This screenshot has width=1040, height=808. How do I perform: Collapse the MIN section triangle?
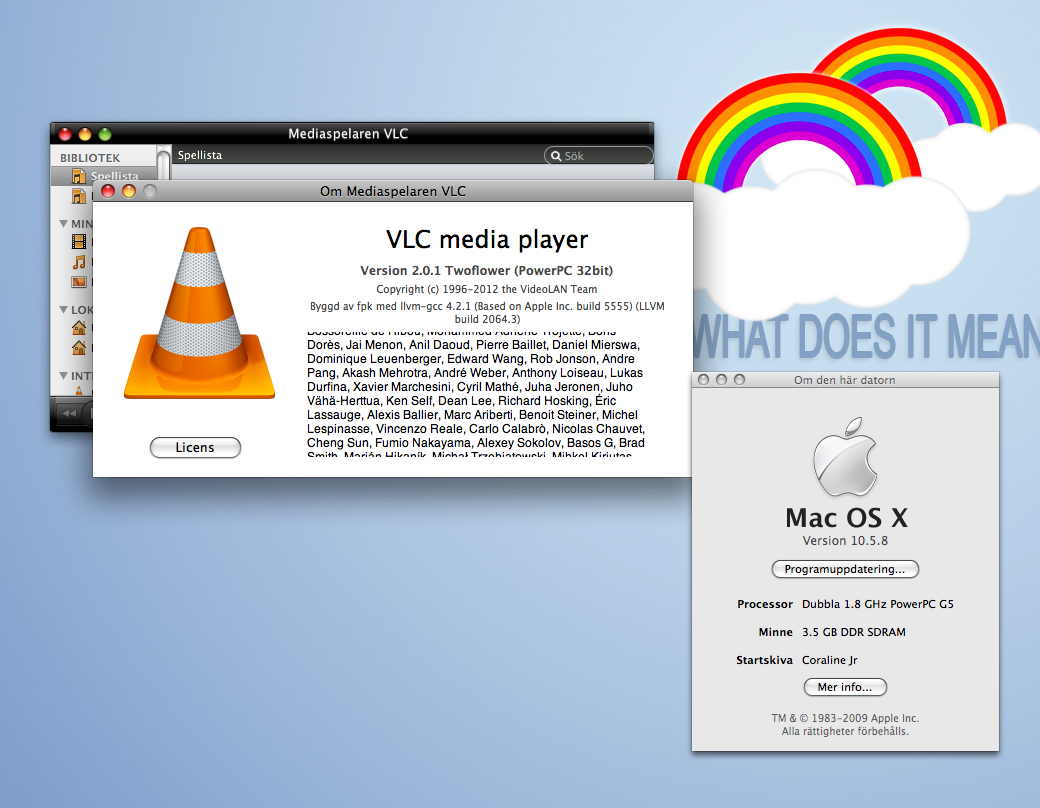[64, 224]
